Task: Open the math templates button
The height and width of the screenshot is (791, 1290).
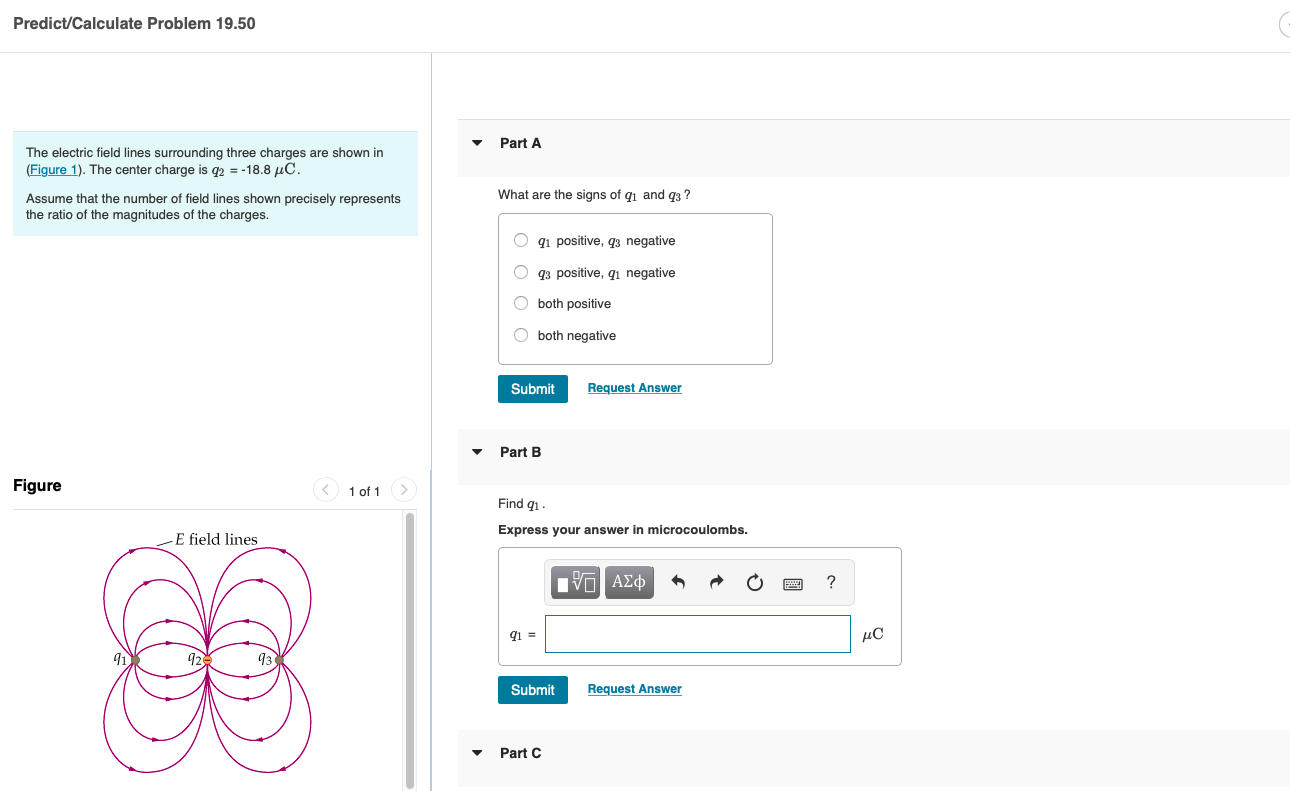Action: (x=577, y=582)
